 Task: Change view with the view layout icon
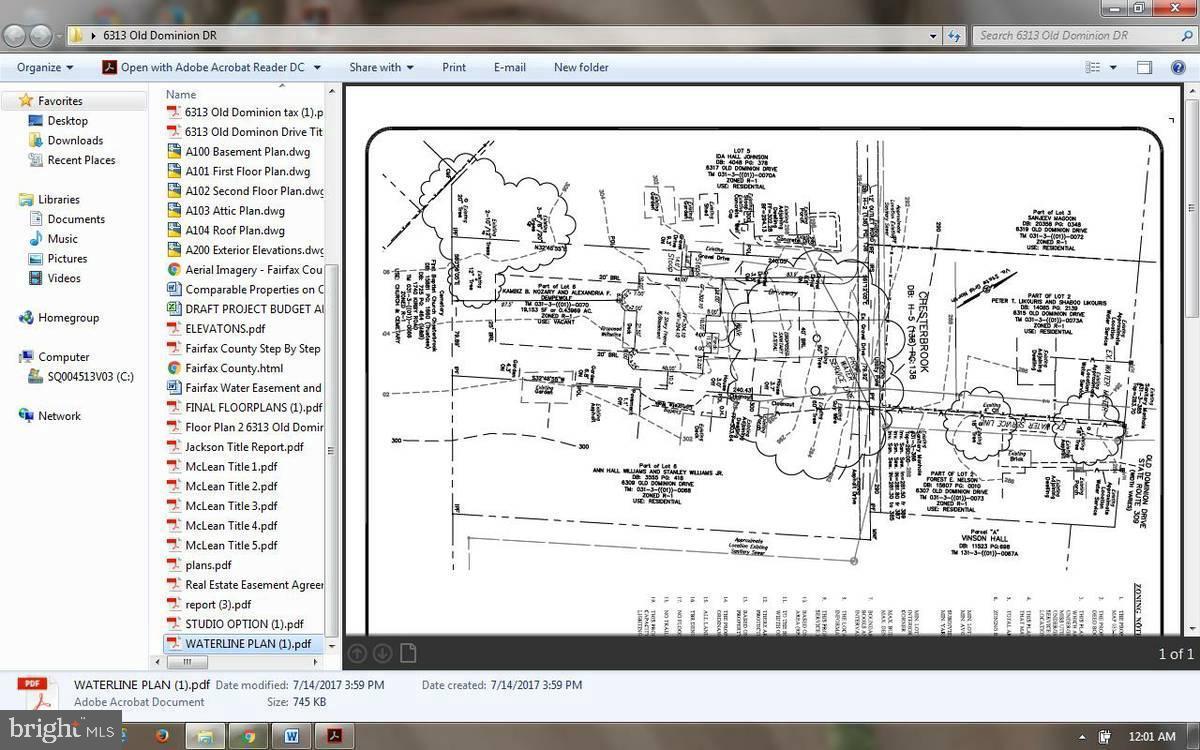tap(1093, 67)
